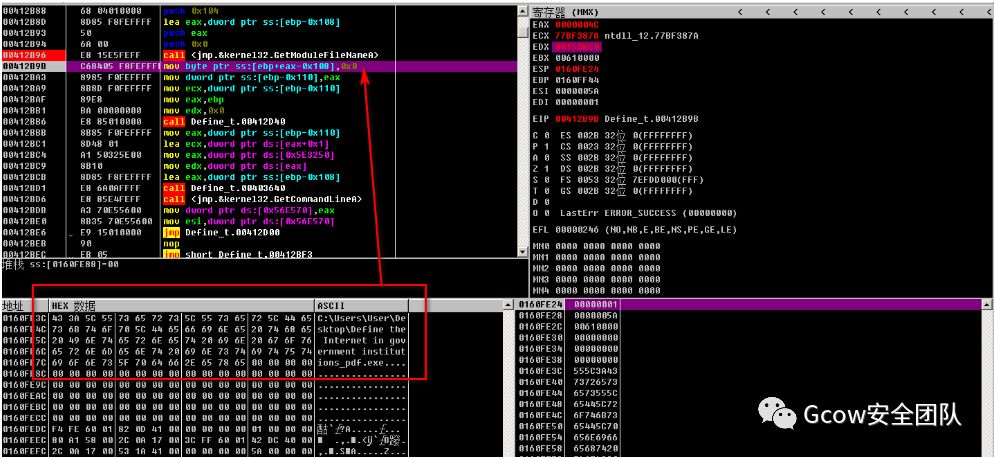Select the call GetCommandLineA instruction
Image resolution: width=995 pixels, height=459 pixels.
pos(263,199)
